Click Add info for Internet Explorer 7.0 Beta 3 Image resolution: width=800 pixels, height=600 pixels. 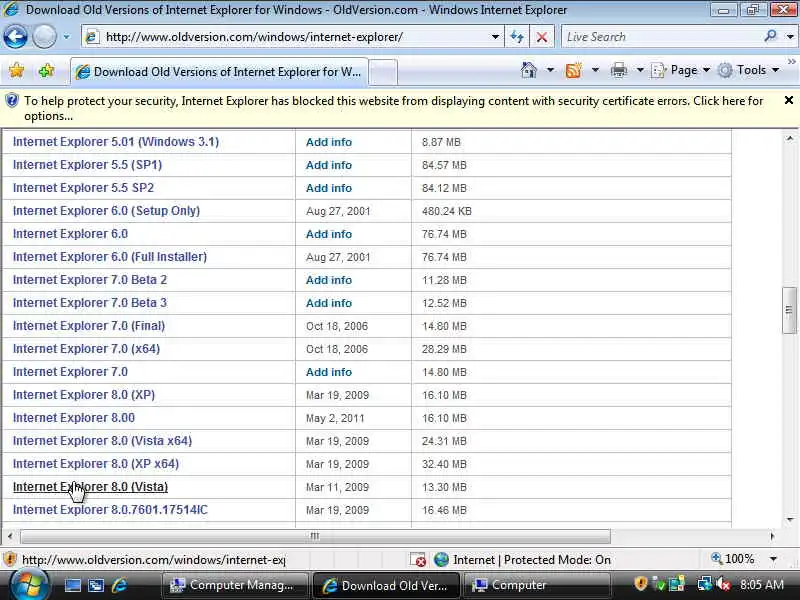329,303
